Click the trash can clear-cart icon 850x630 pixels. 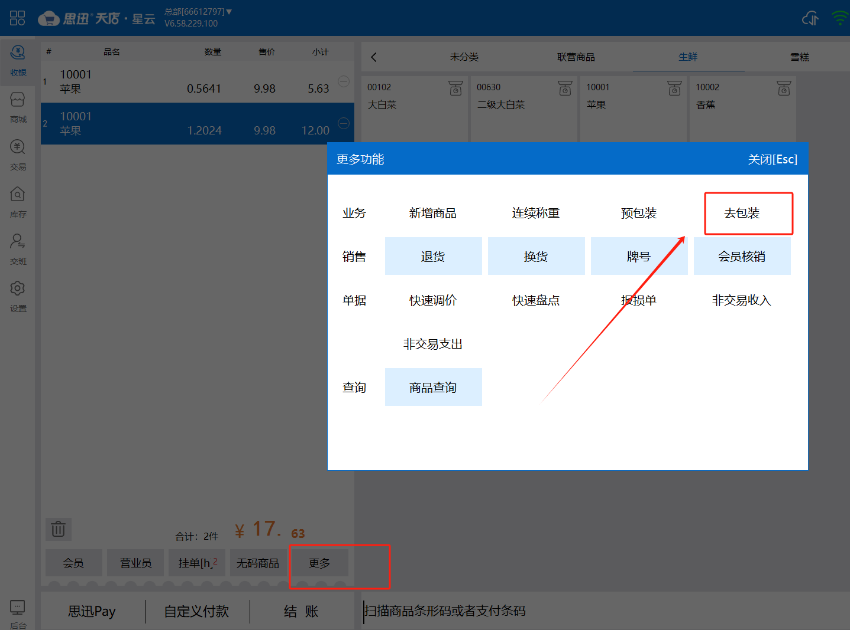[58, 529]
